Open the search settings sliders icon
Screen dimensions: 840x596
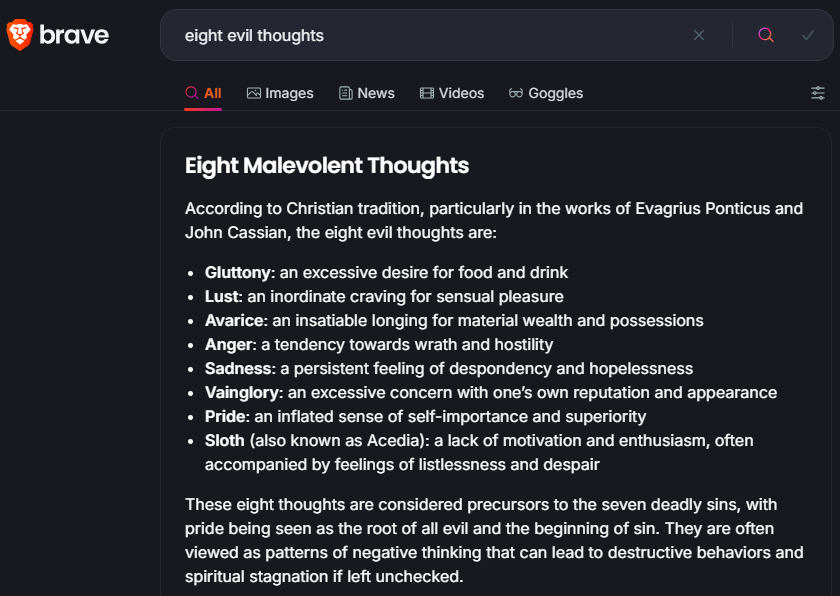pyautogui.click(x=818, y=93)
